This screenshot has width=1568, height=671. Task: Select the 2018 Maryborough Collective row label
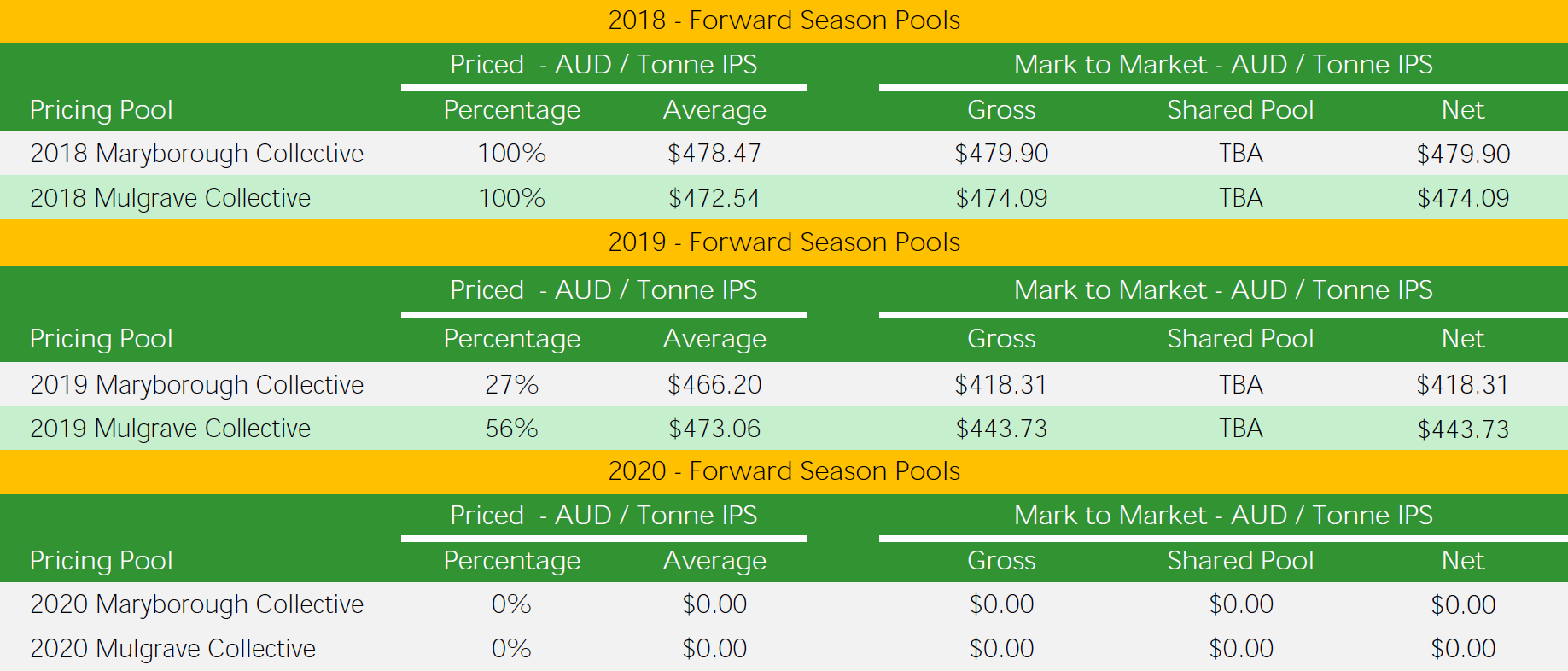196,154
